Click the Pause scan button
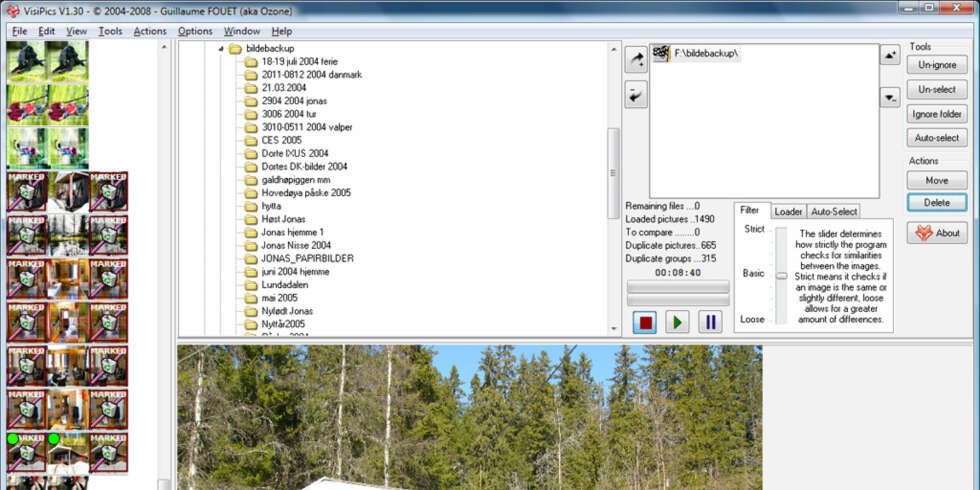 710,322
